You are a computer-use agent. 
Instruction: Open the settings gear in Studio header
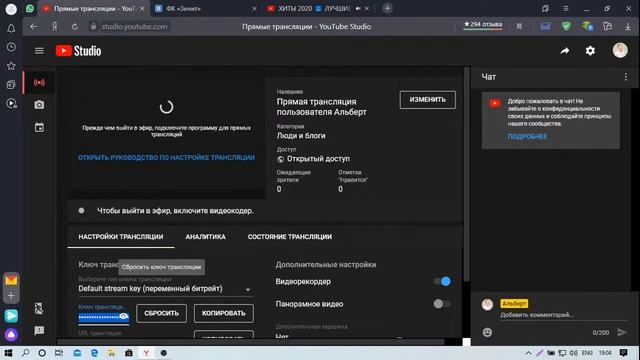click(590, 51)
